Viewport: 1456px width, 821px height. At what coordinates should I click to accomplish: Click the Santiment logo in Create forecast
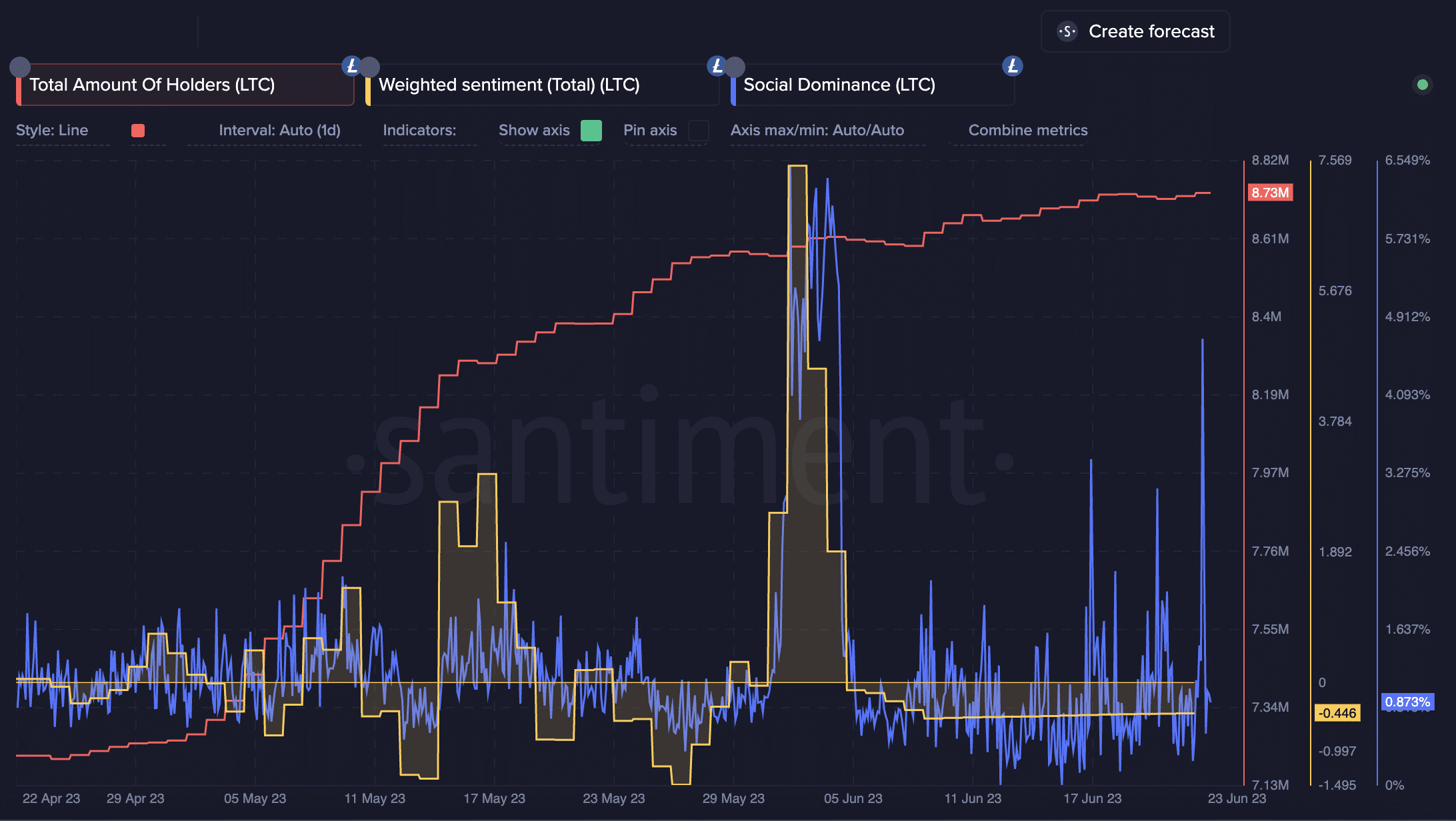pos(1067,31)
